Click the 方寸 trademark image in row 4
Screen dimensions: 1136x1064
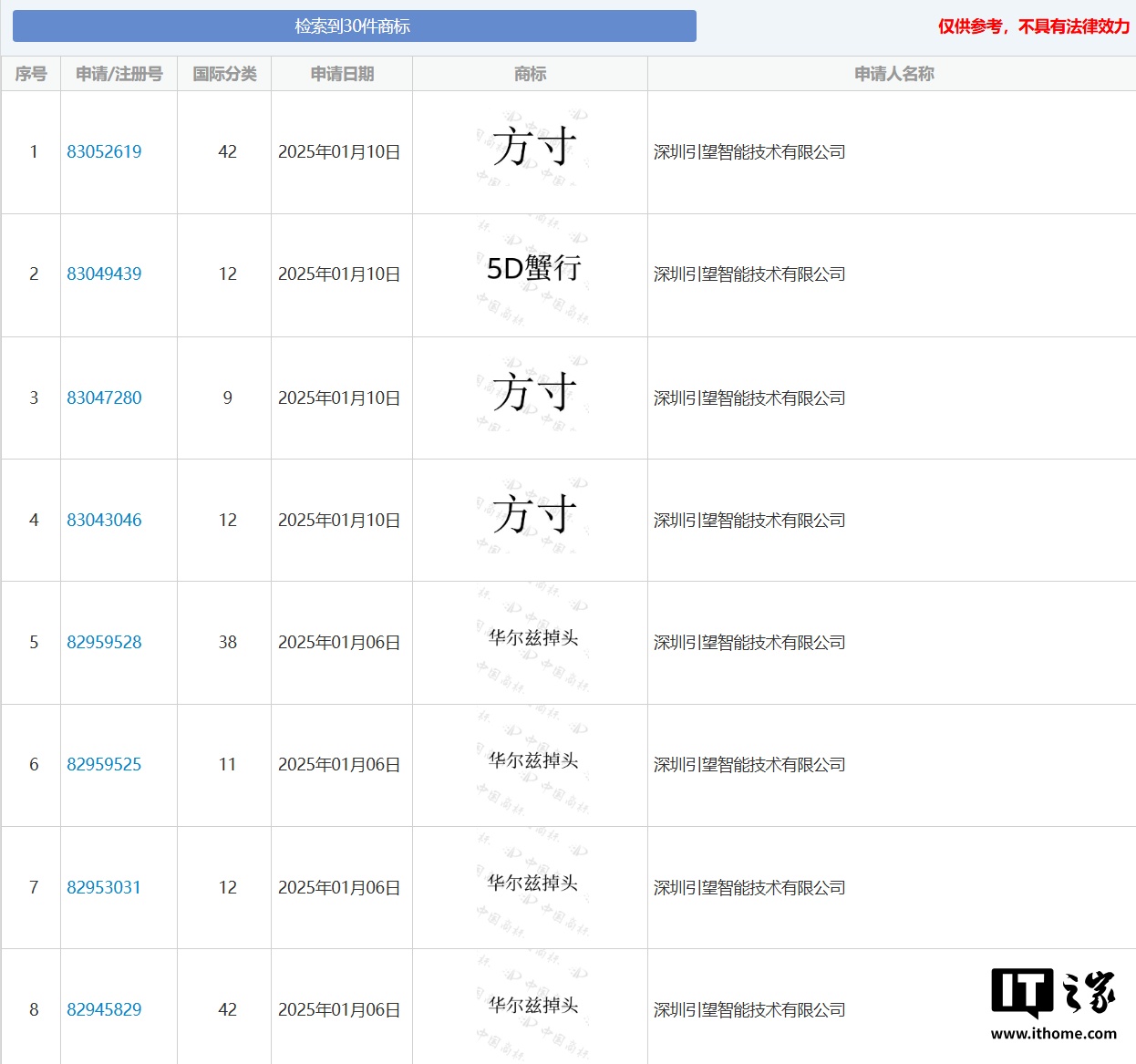[x=532, y=517]
